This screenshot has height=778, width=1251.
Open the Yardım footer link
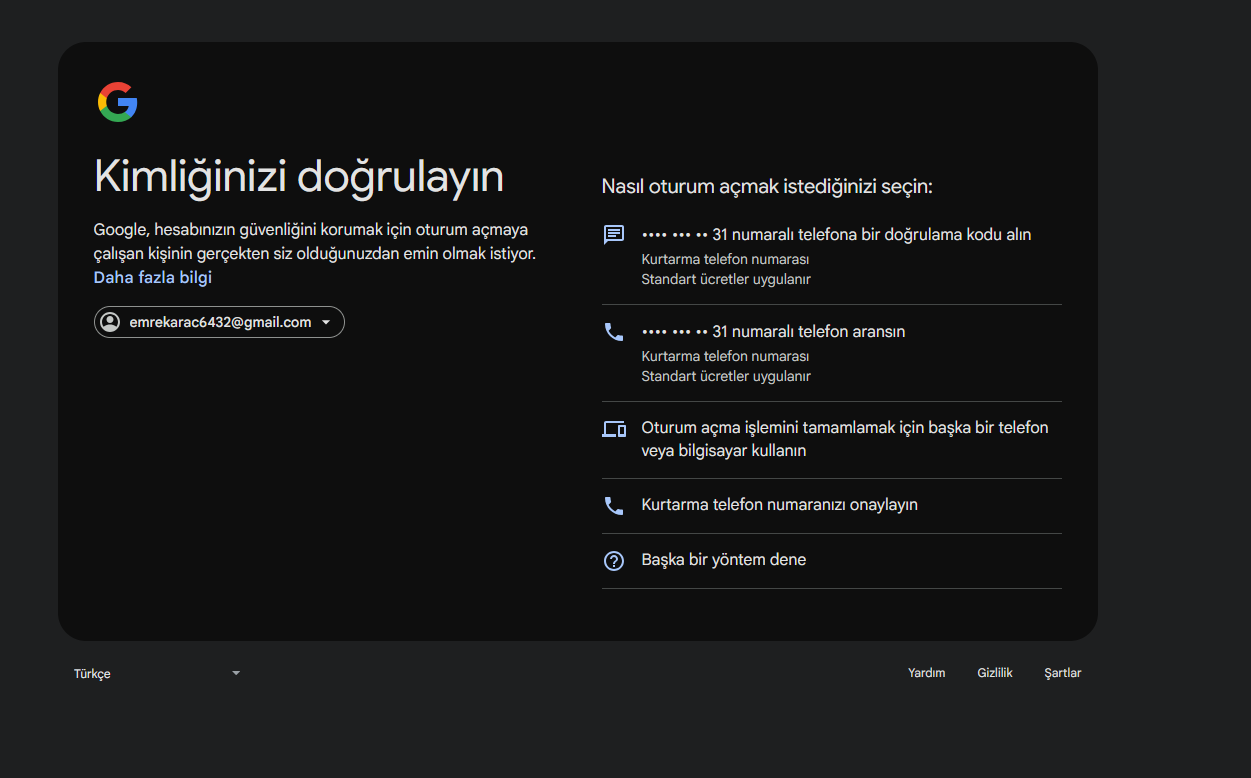tap(927, 673)
